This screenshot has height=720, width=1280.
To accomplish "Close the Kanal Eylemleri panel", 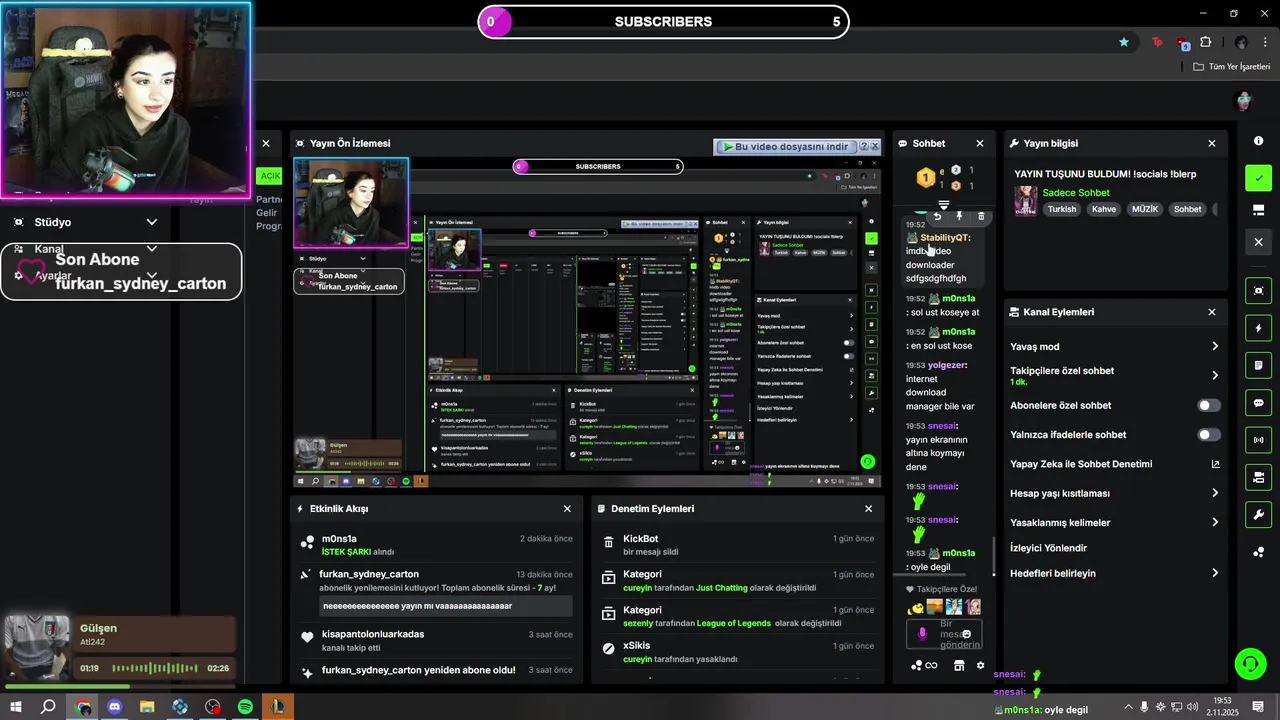I will click(1212, 312).
